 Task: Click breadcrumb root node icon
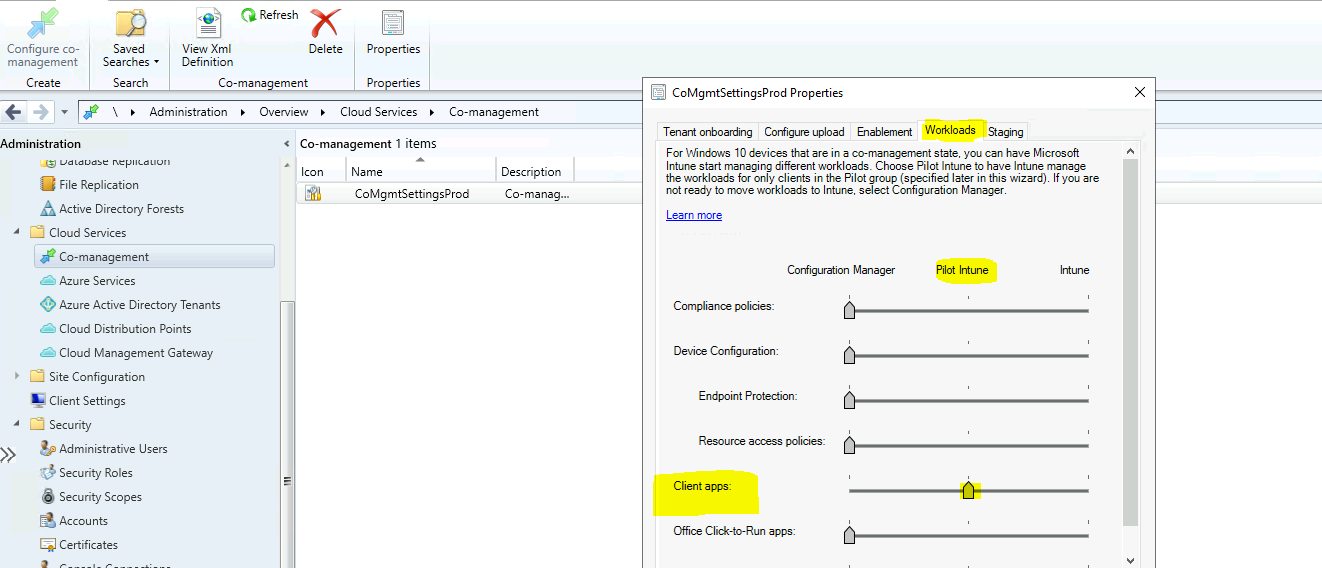click(91, 112)
